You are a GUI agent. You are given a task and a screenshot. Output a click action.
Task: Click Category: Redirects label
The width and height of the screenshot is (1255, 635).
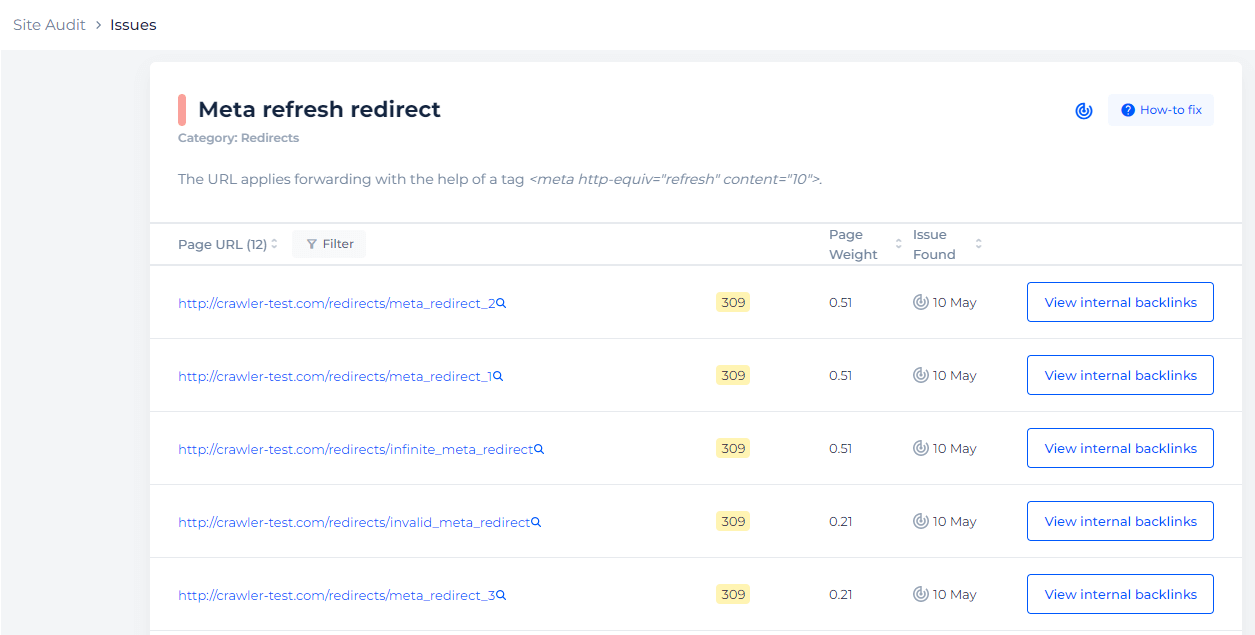coord(238,138)
